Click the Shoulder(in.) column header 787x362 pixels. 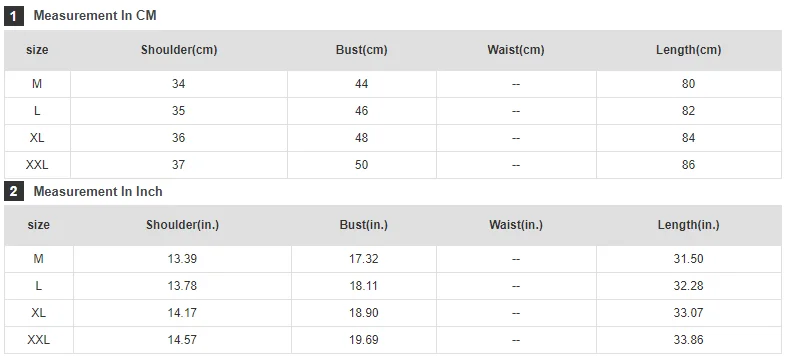(x=182, y=225)
